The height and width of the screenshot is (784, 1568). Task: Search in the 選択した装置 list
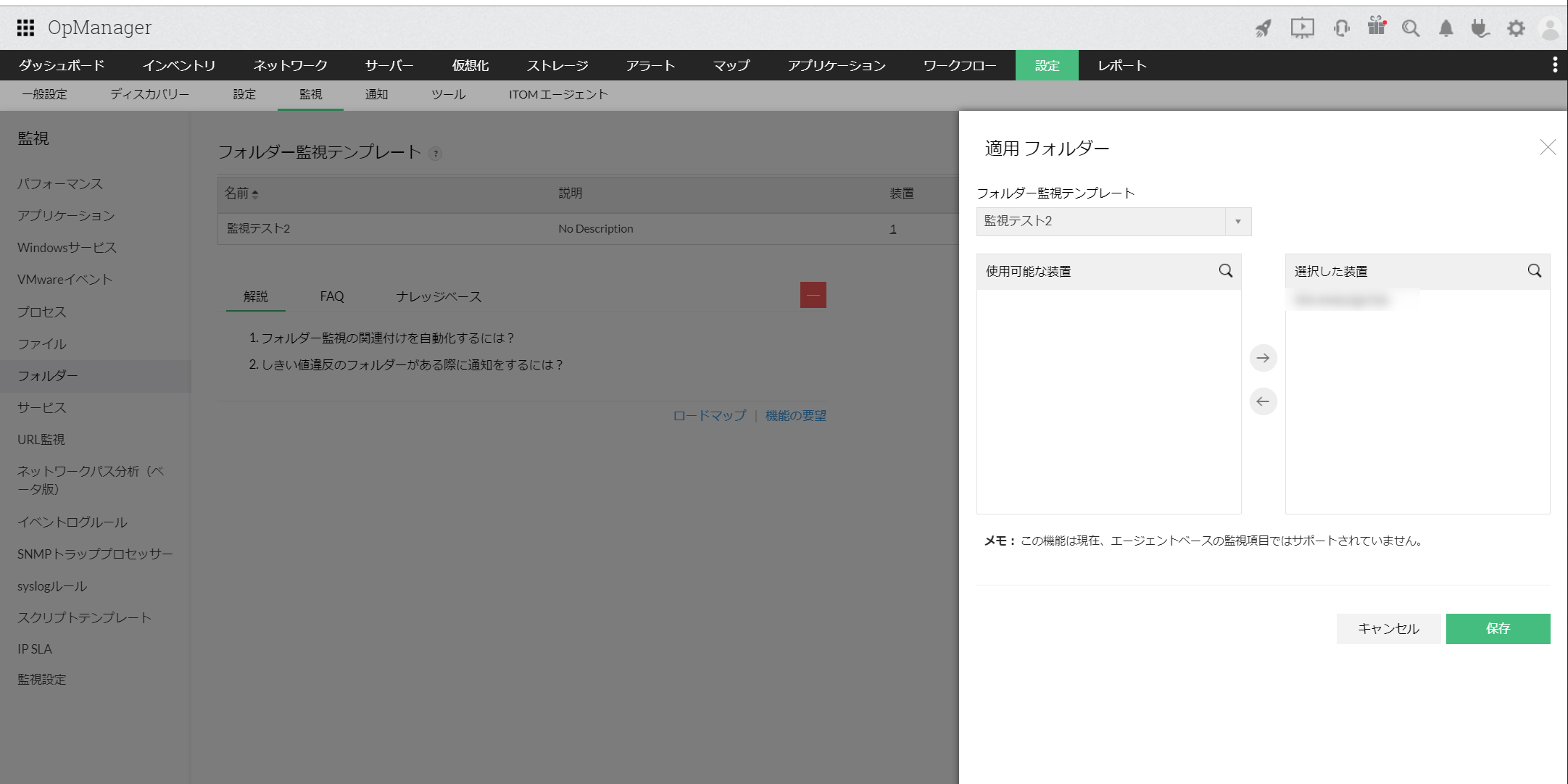(1534, 271)
